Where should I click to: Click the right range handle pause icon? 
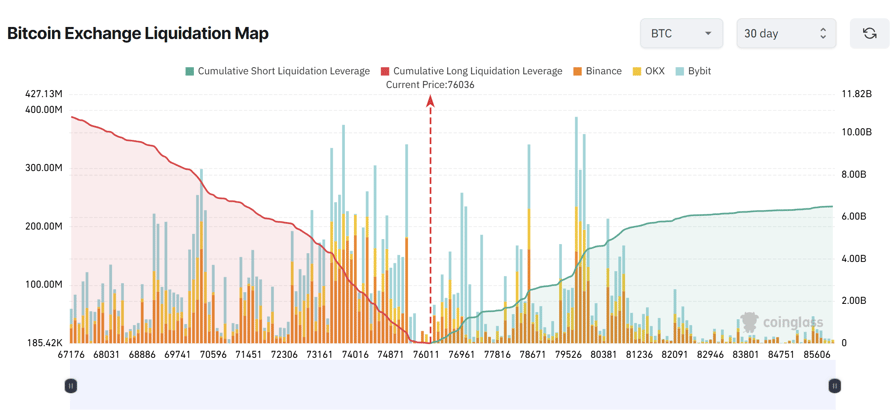click(x=834, y=386)
